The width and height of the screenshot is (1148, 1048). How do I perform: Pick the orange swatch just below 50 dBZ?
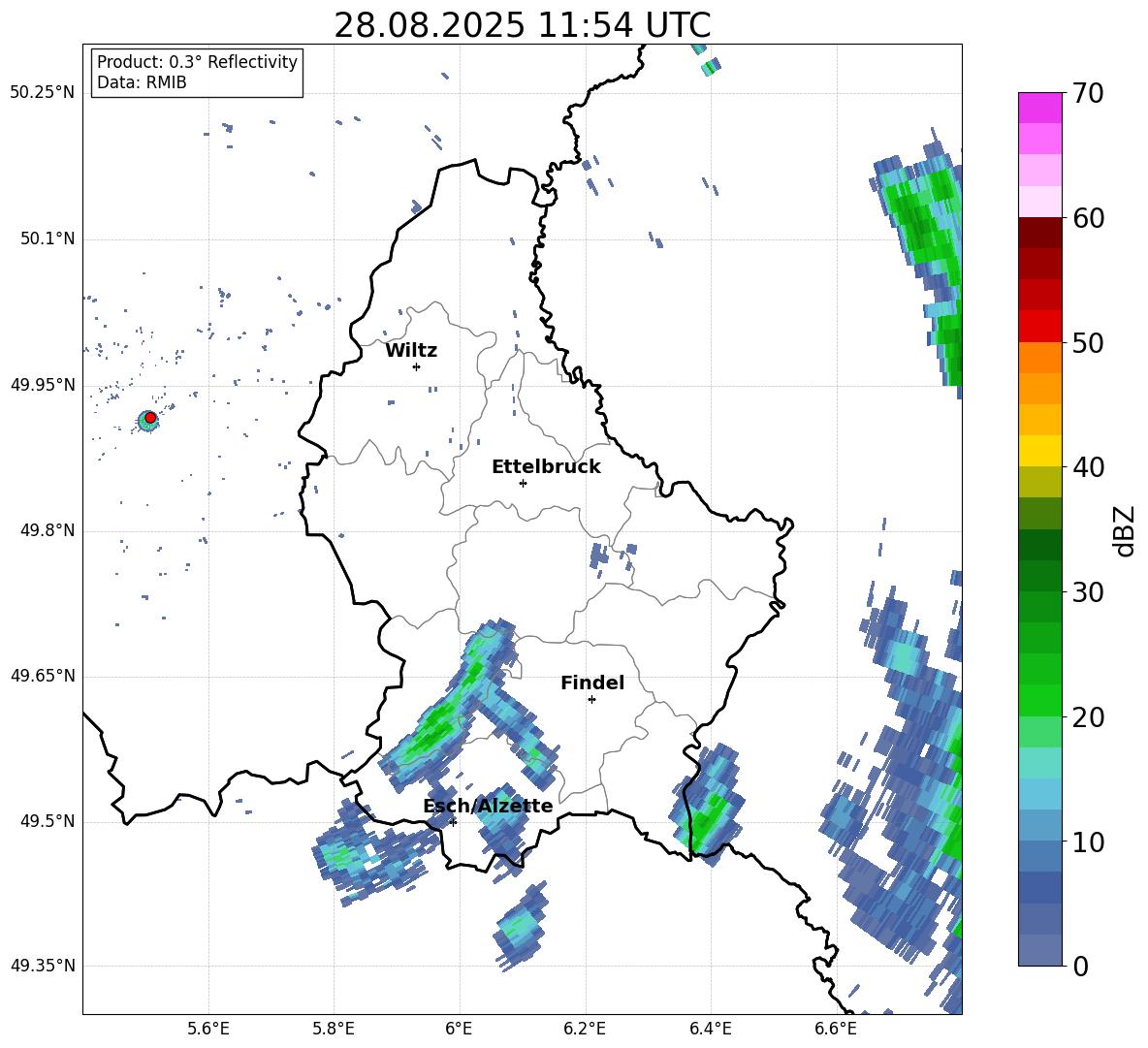click(1039, 358)
